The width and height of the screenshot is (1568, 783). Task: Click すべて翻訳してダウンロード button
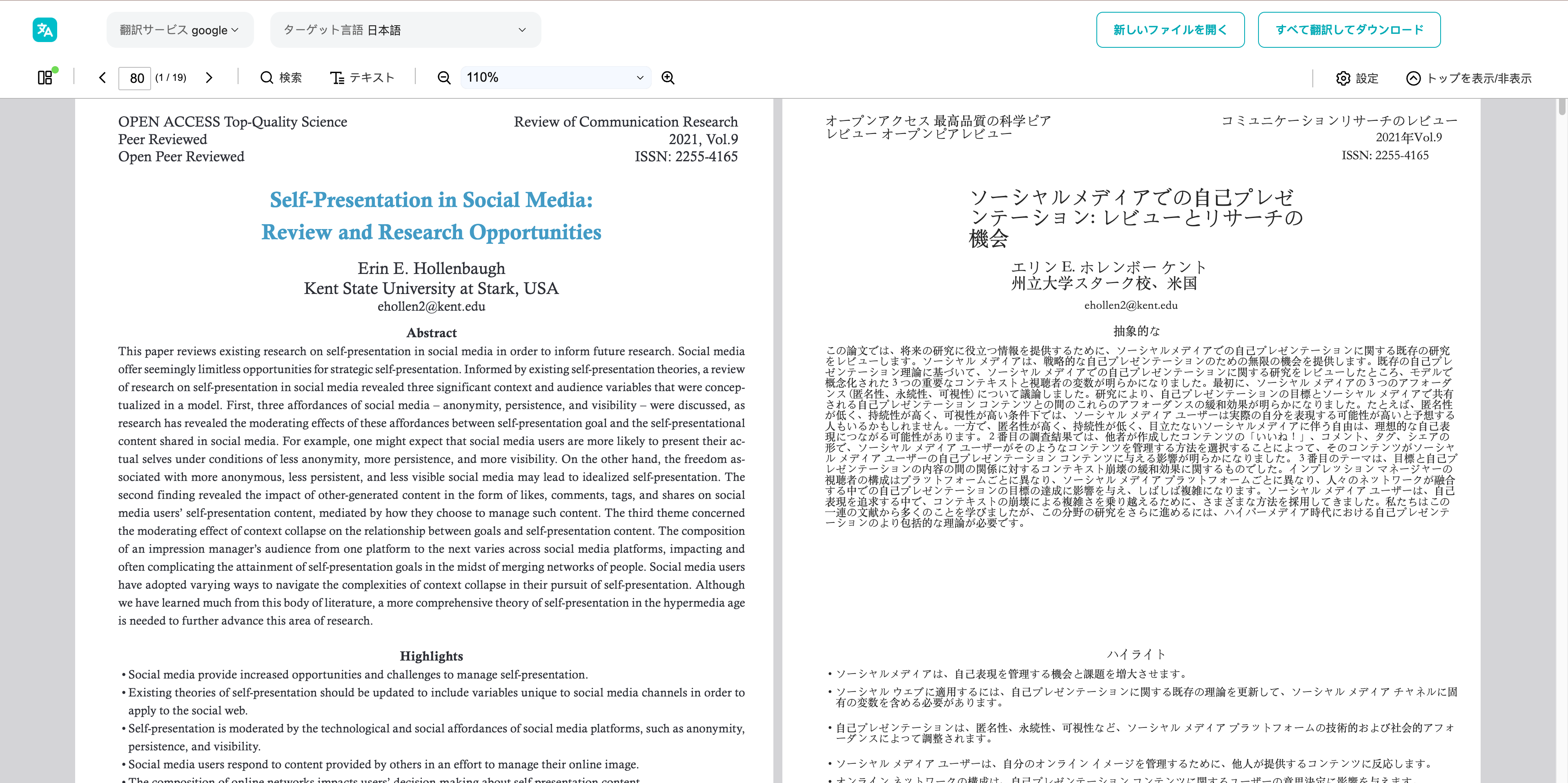click(x=1349, y=30)
